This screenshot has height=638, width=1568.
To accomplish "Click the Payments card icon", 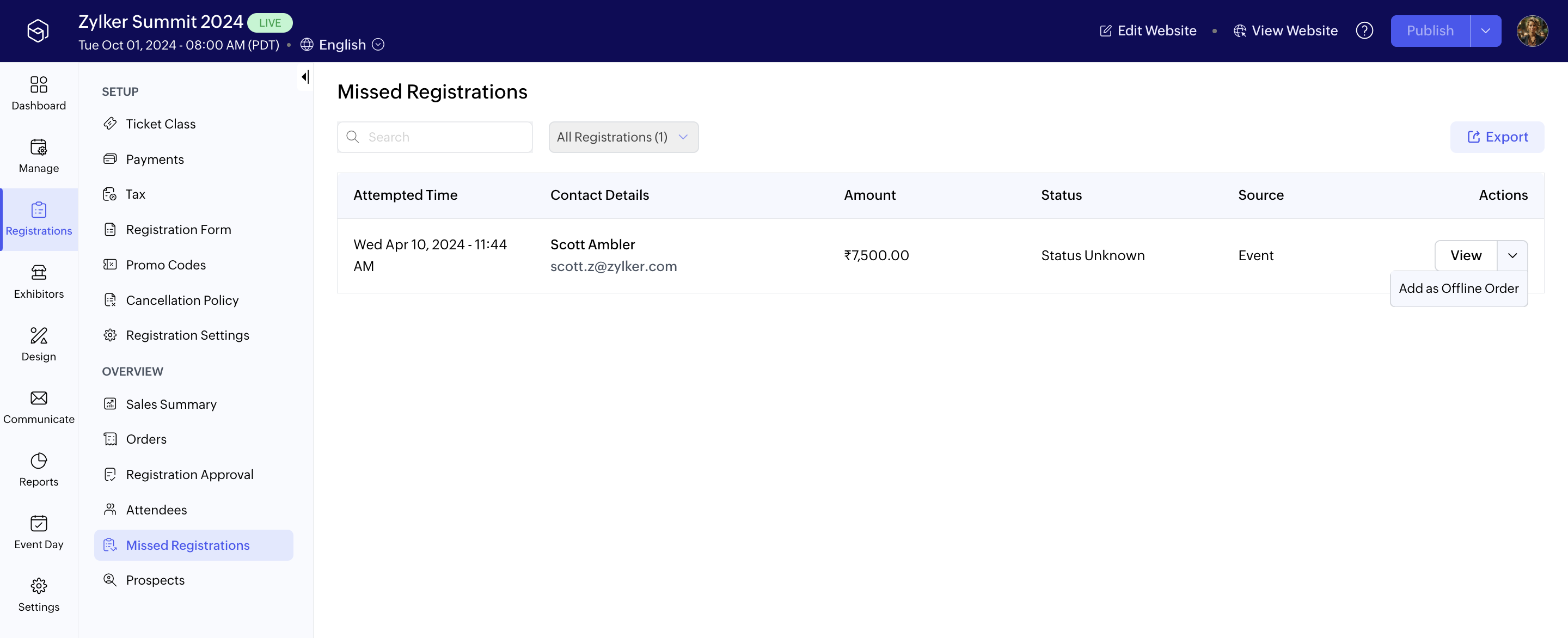I will [110, 159].
